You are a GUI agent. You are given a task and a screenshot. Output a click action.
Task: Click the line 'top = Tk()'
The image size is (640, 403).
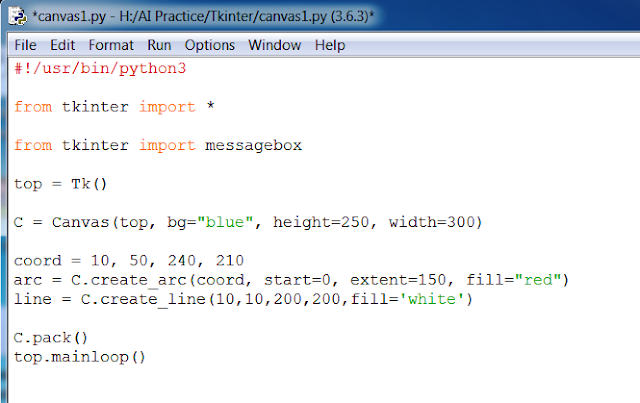tap(60, 184)
